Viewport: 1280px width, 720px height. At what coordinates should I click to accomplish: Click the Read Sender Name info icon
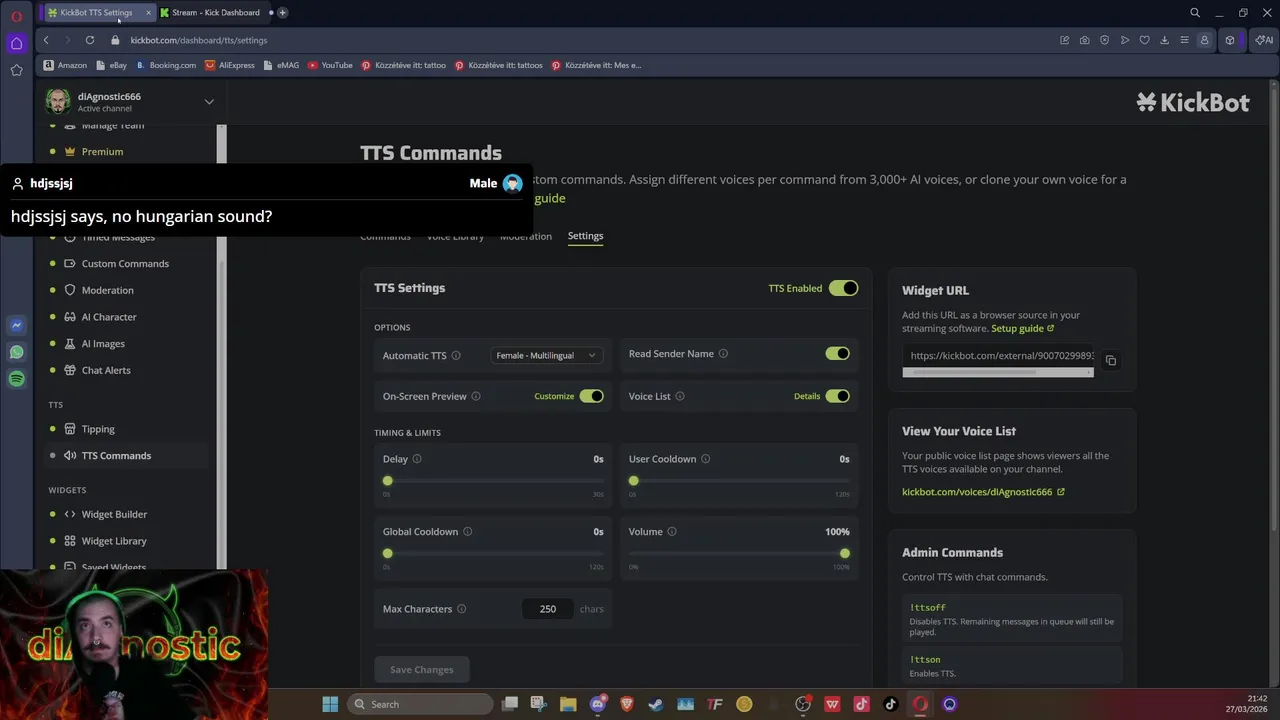tap(723, 353)
